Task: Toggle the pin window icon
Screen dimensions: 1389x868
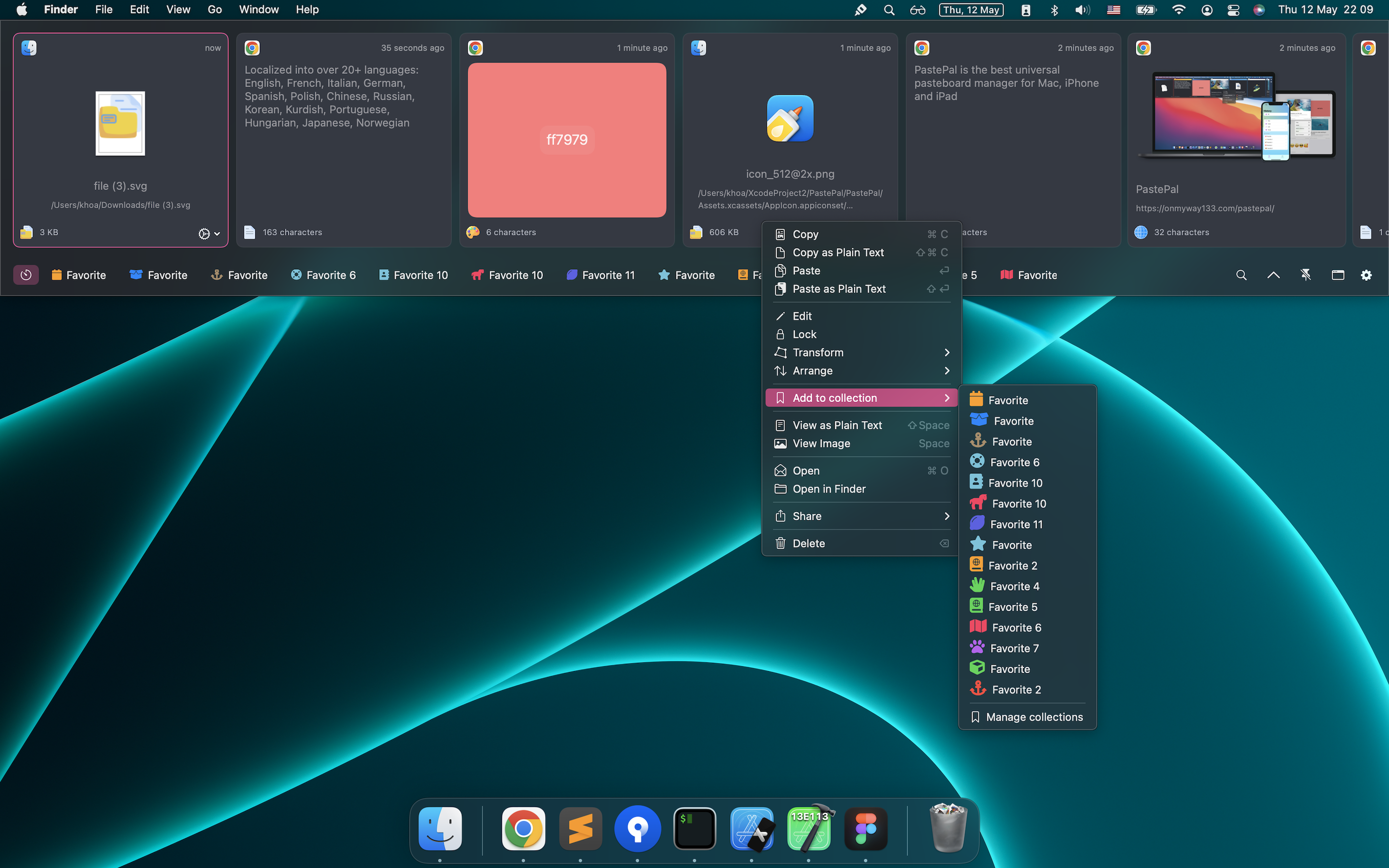Action: pos(1305,275)
